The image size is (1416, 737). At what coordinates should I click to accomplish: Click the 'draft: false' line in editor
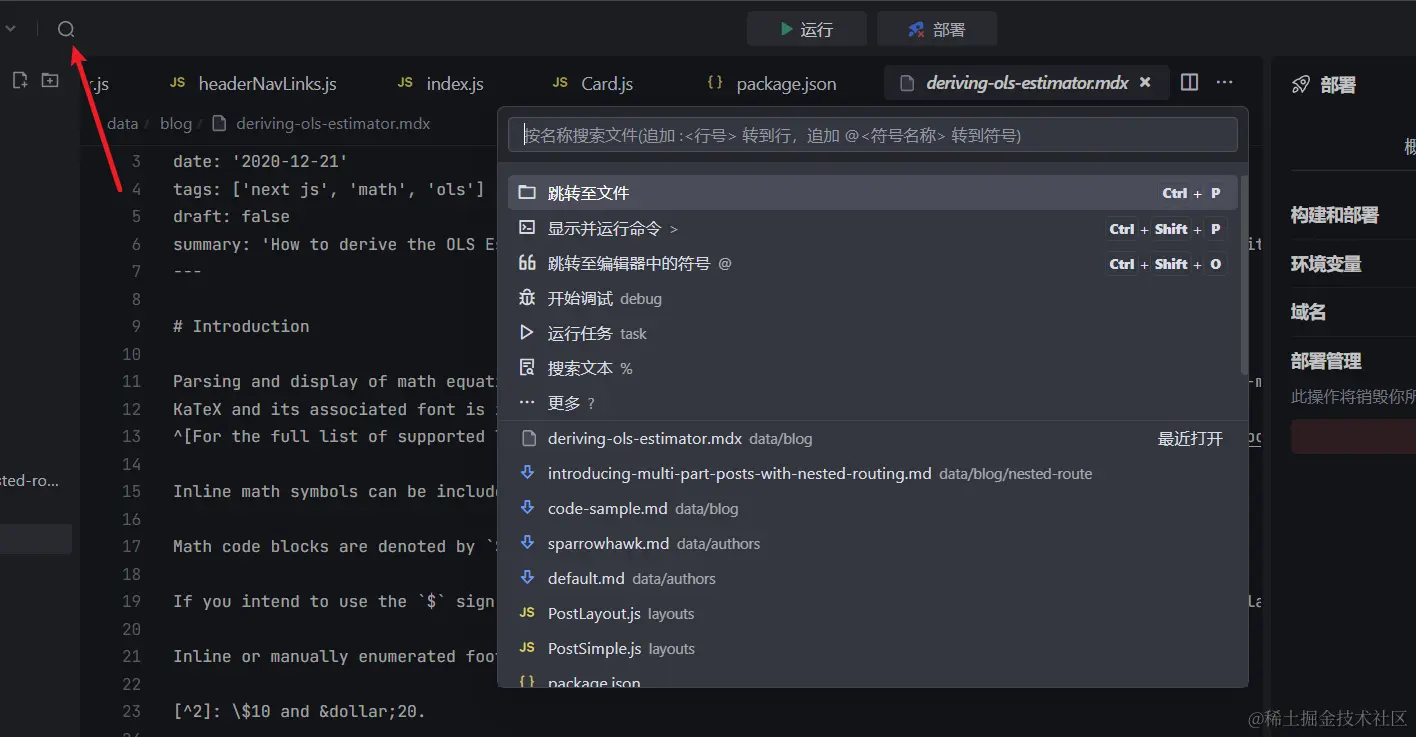tap(231, 216)
